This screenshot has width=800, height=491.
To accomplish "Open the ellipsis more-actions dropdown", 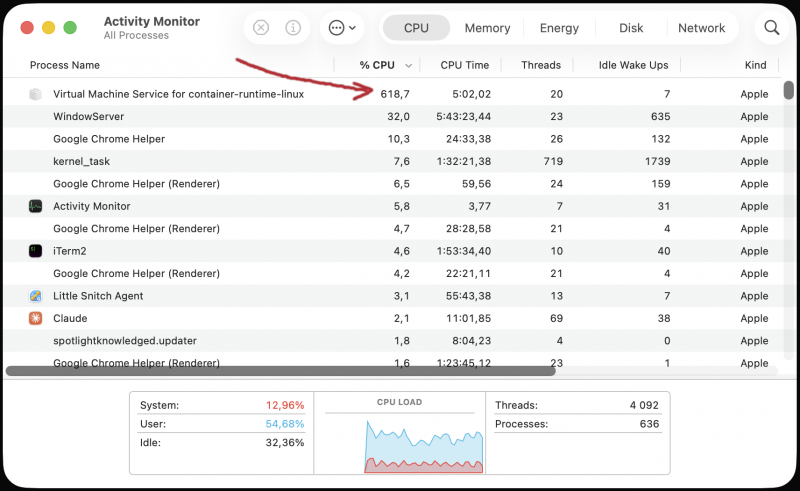I will point(342,28).
